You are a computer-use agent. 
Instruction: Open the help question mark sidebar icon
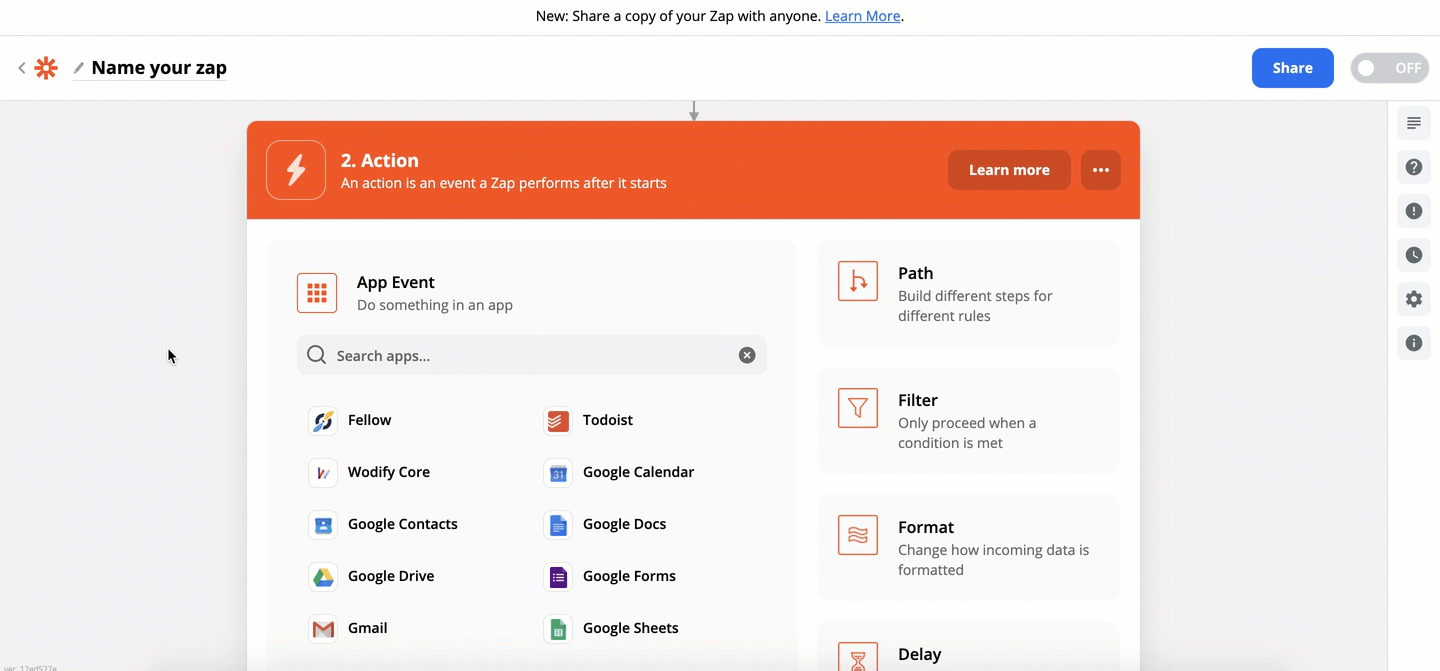(1414, 167)
